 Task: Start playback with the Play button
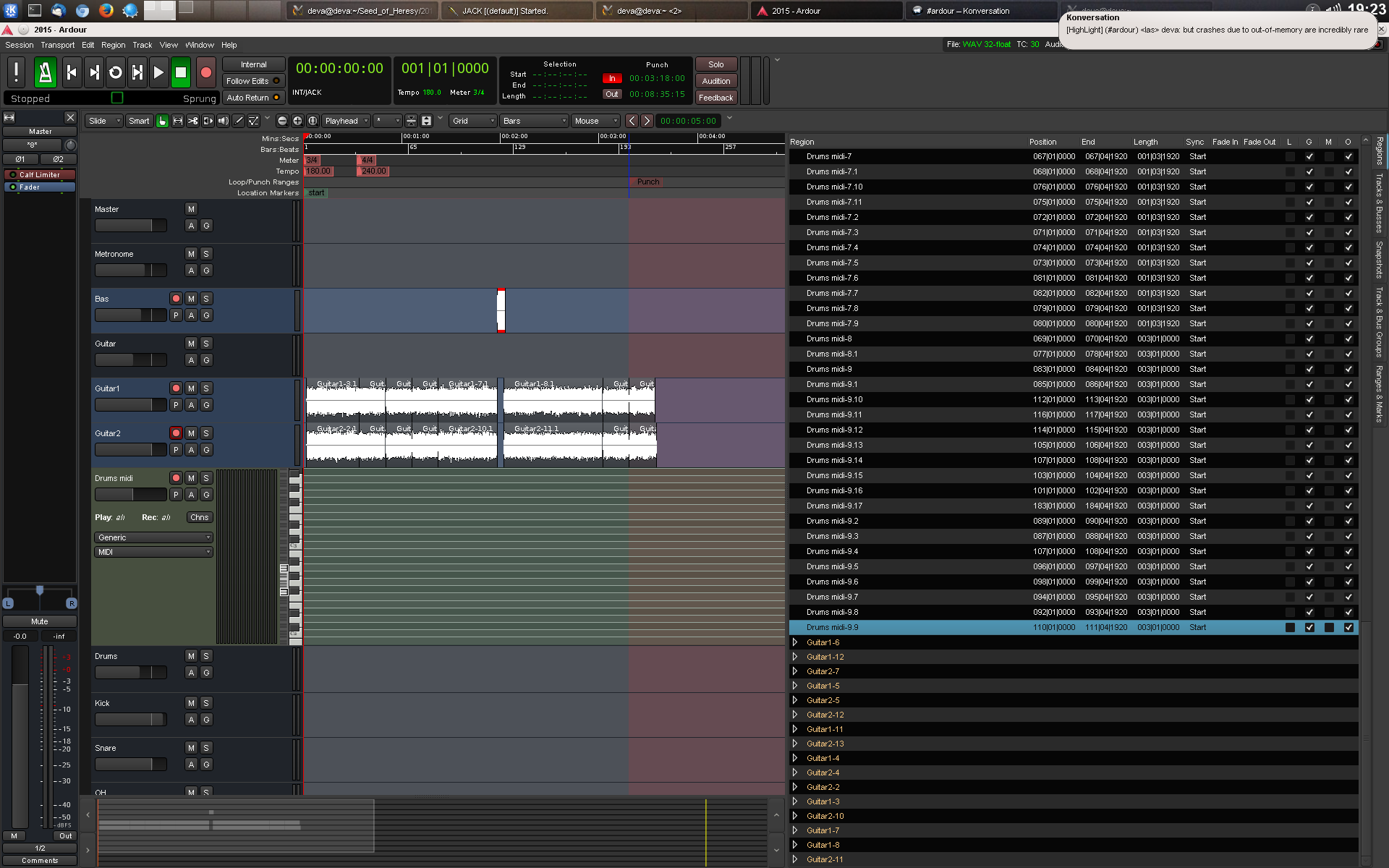159,72
